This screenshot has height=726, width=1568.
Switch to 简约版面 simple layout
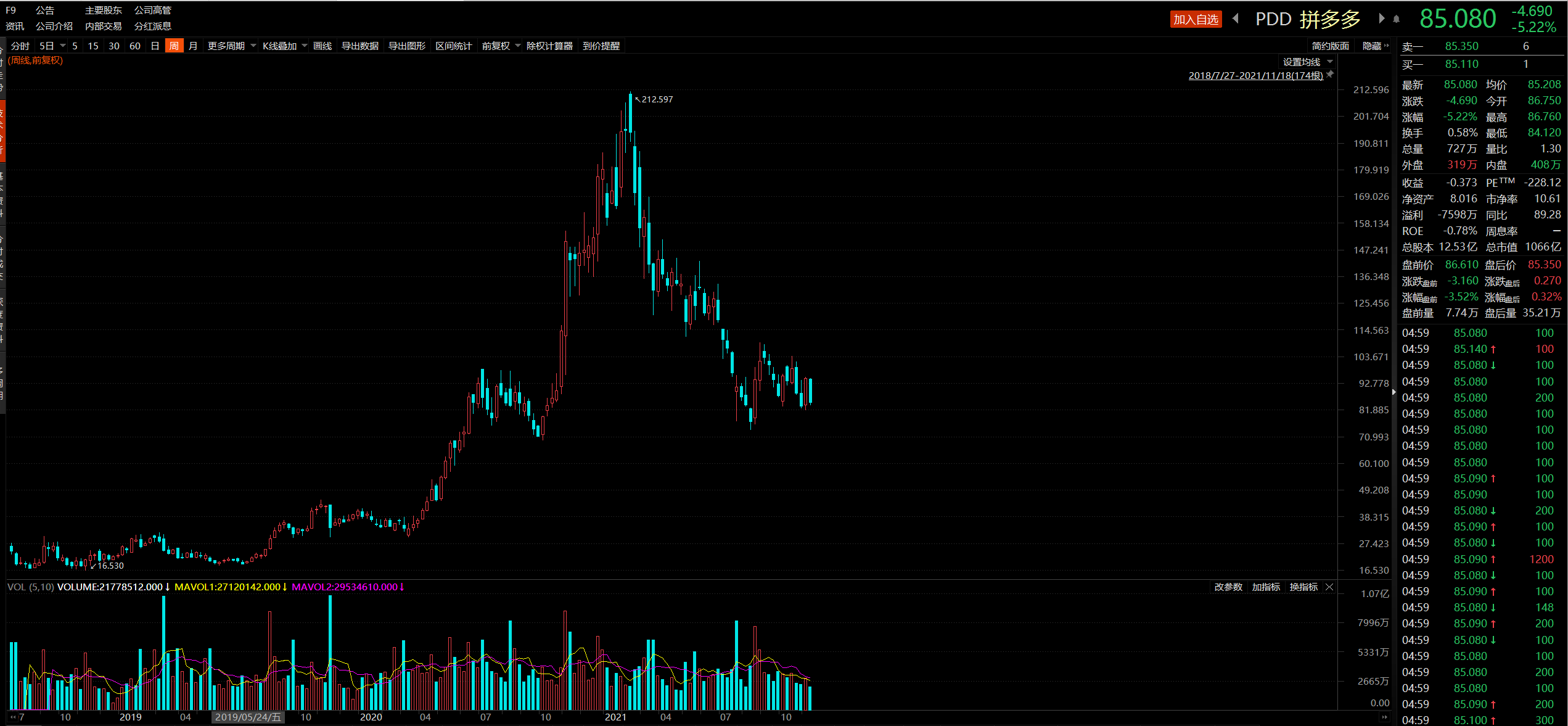pyautogui.click(x=1330, y=46)
